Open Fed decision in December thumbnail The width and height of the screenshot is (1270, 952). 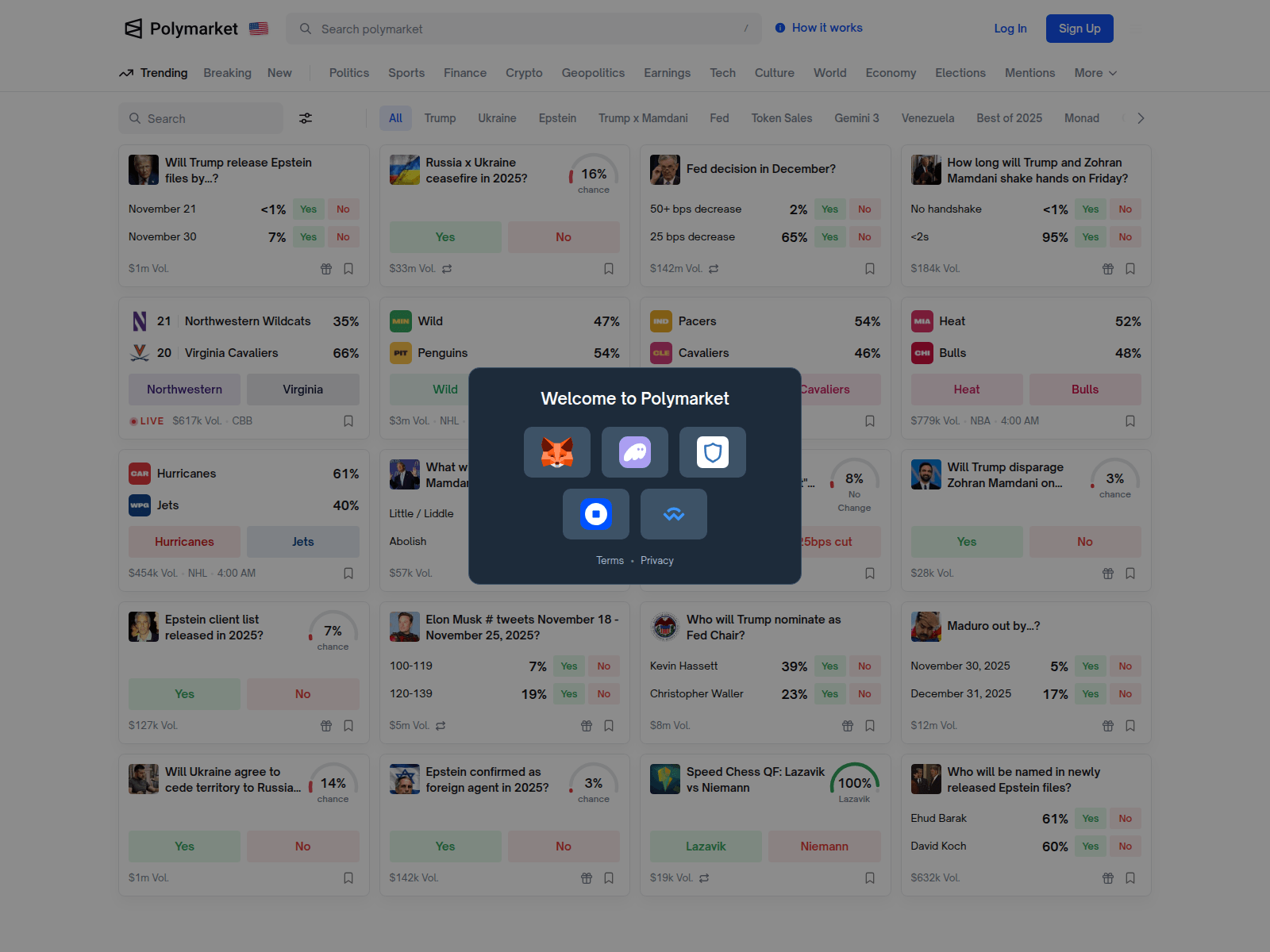pos(665,170)
